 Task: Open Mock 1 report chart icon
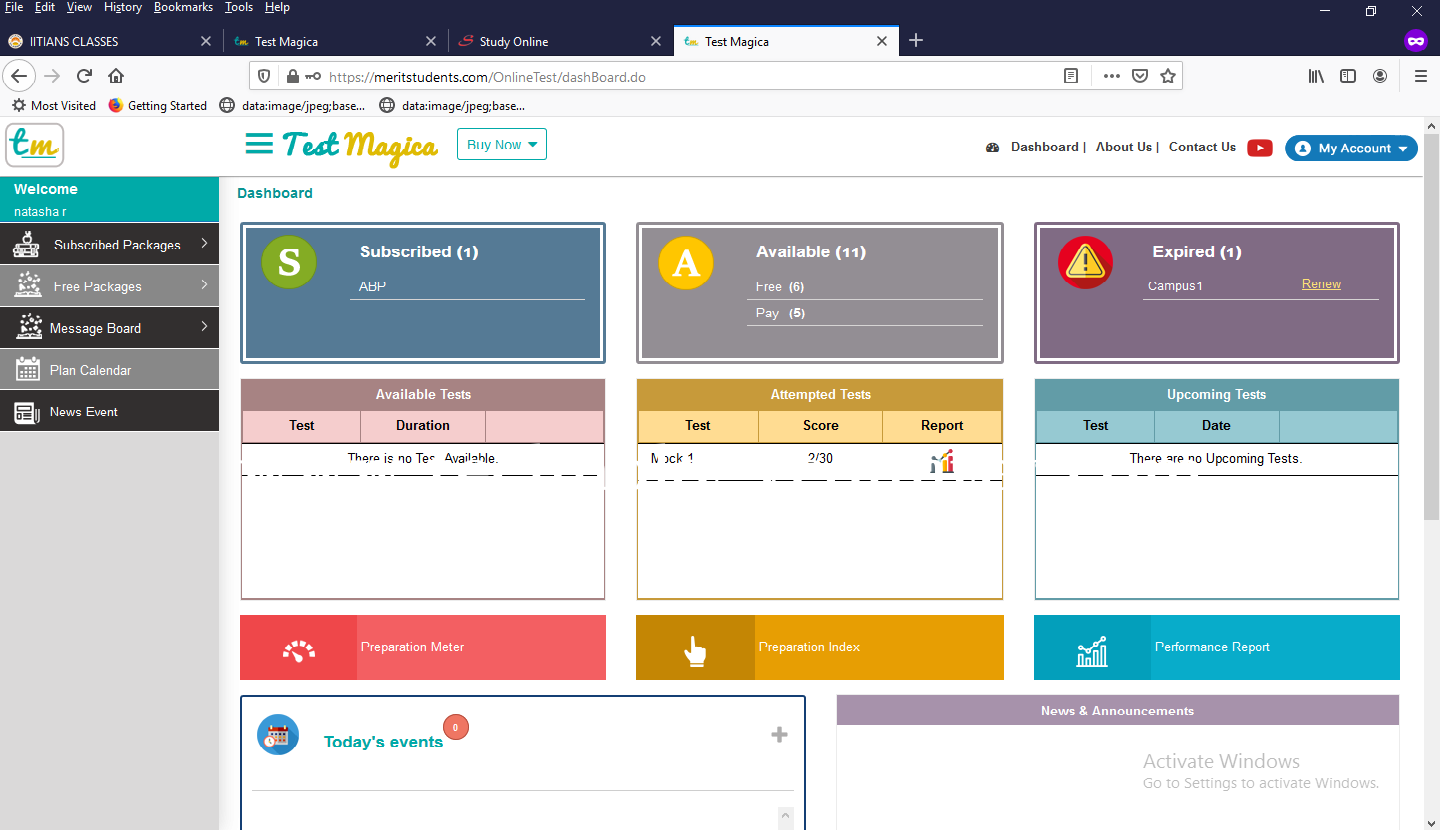(942, 460)
